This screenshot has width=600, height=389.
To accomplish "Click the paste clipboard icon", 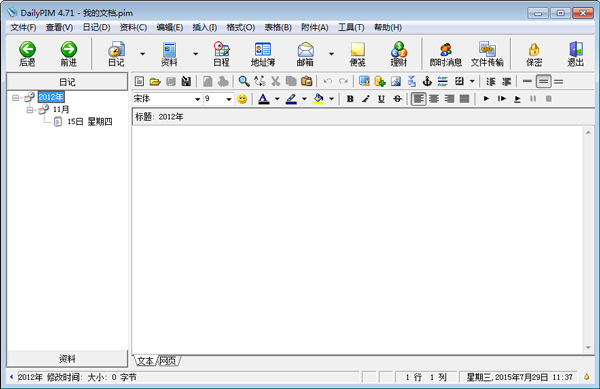I will pos(307,81).
